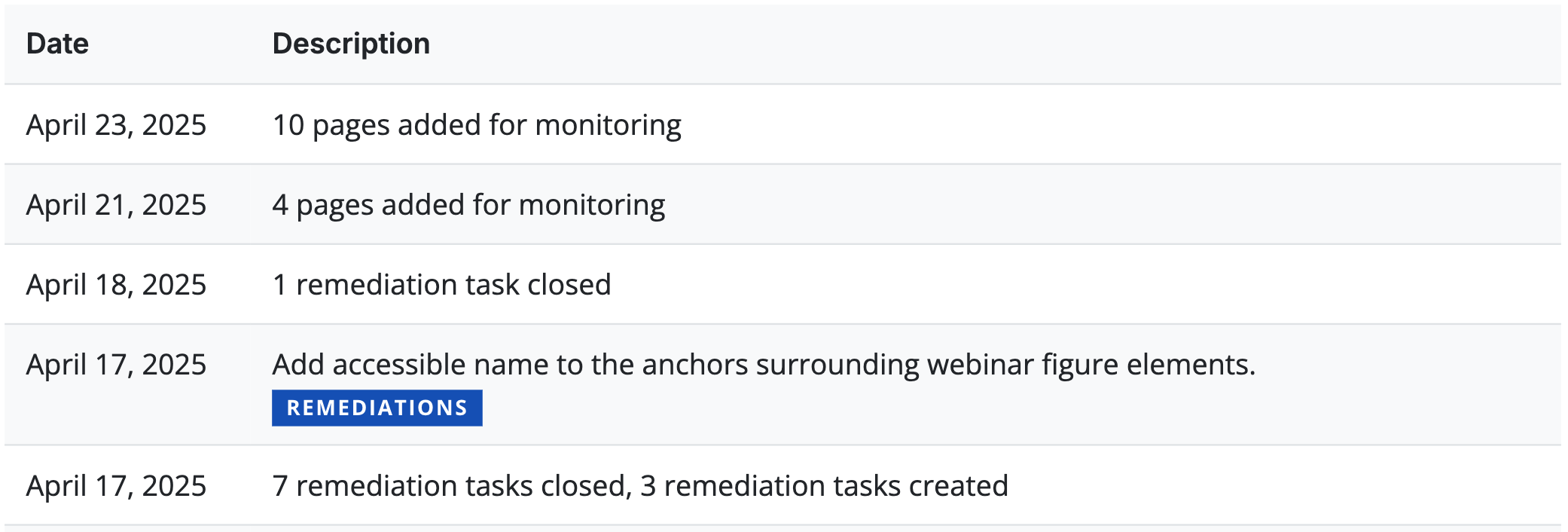Click the April 23, 2025 date cell
Screen dimensions: 1568x532
[116, 125]
